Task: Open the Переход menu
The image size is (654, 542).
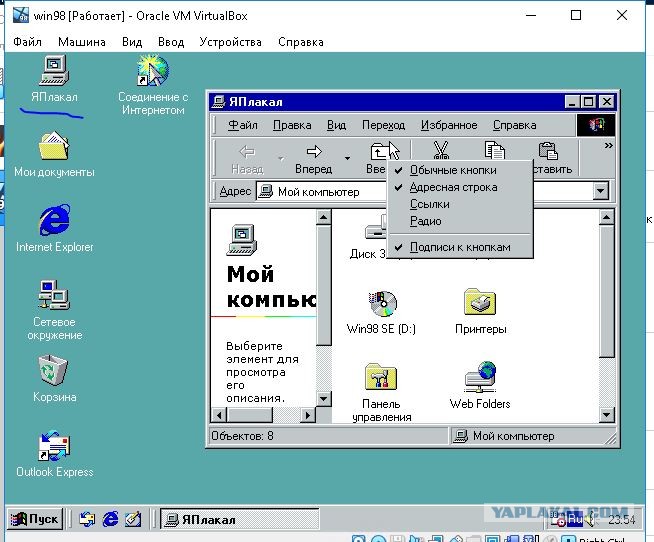Action: pos(383,125)
